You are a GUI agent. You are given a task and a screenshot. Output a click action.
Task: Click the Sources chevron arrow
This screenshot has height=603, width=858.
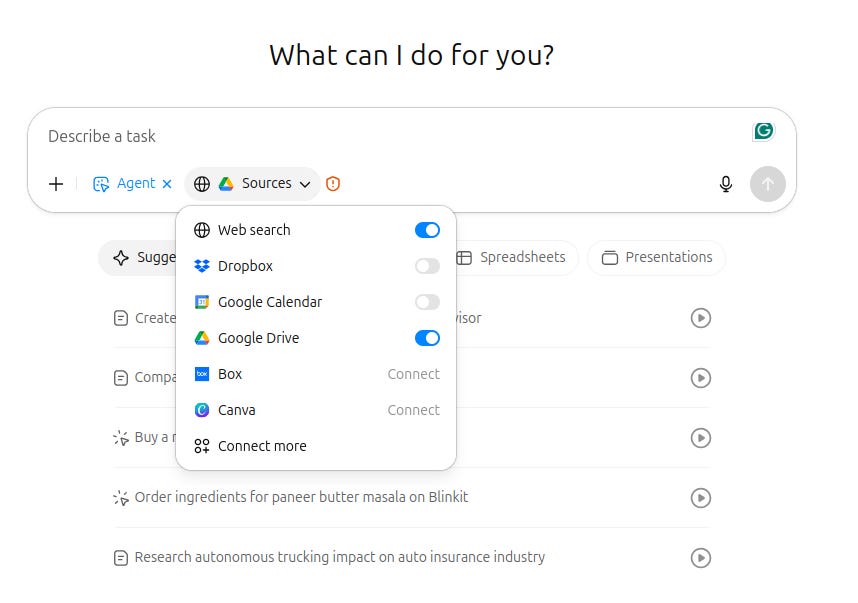pos(305,184)
